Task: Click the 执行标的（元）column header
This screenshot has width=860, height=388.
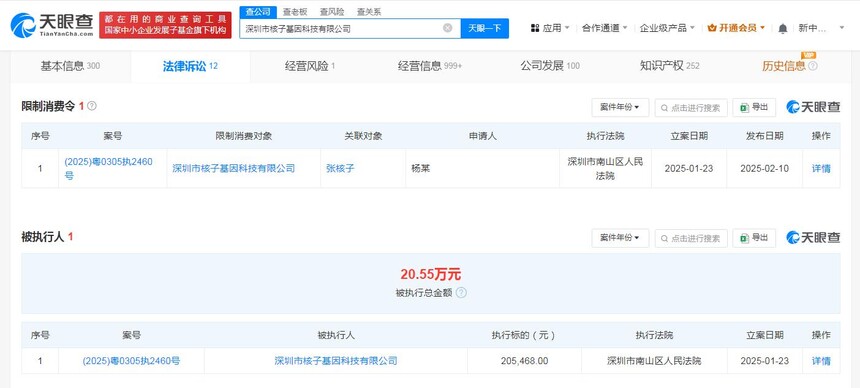Action: coord(524,335)
